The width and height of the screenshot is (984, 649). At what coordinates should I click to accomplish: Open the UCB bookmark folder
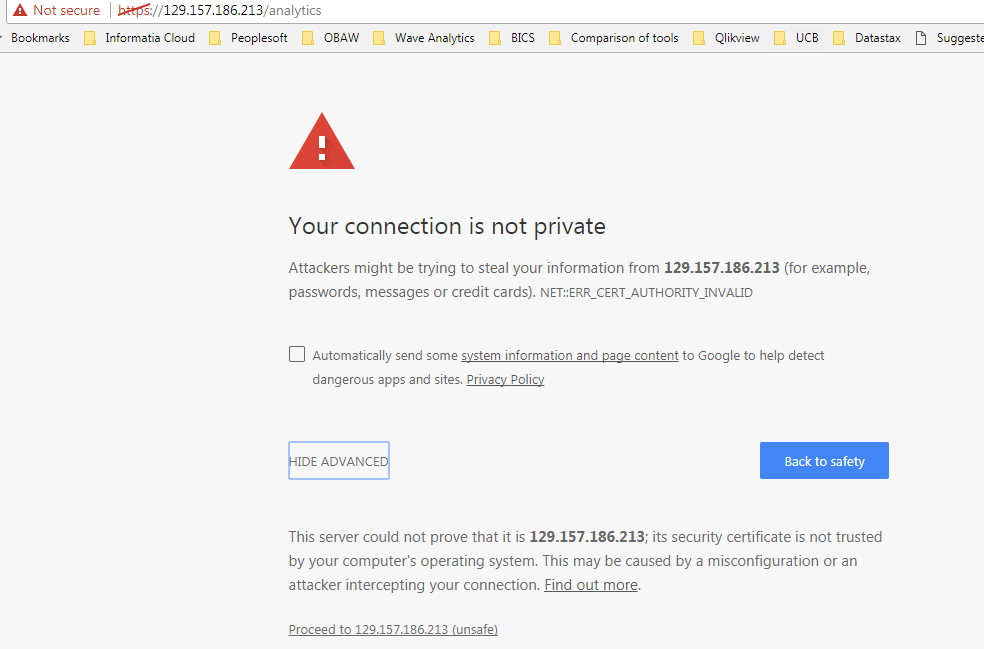coord(797,38)
